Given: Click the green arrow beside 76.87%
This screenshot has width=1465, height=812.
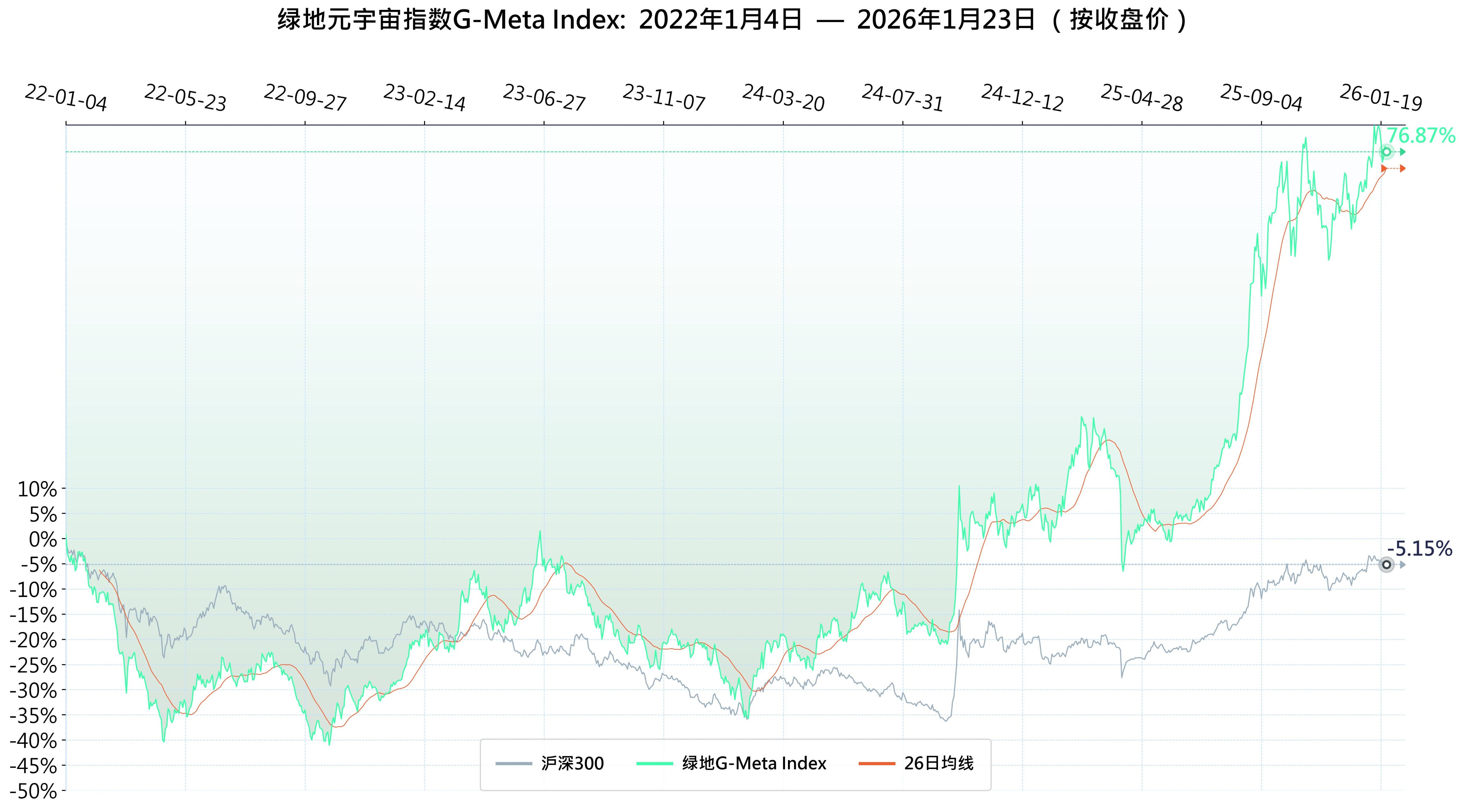Looking at the screenshot, I should [1403, 152].
